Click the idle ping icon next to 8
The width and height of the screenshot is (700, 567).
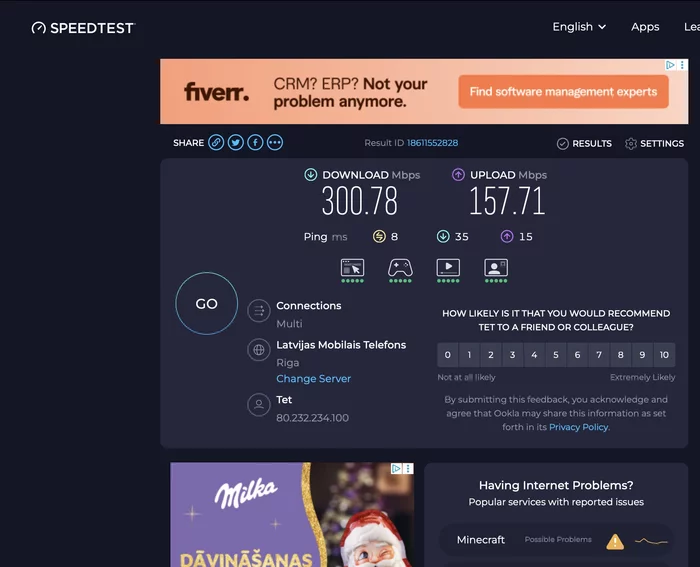tap(379, 236)
